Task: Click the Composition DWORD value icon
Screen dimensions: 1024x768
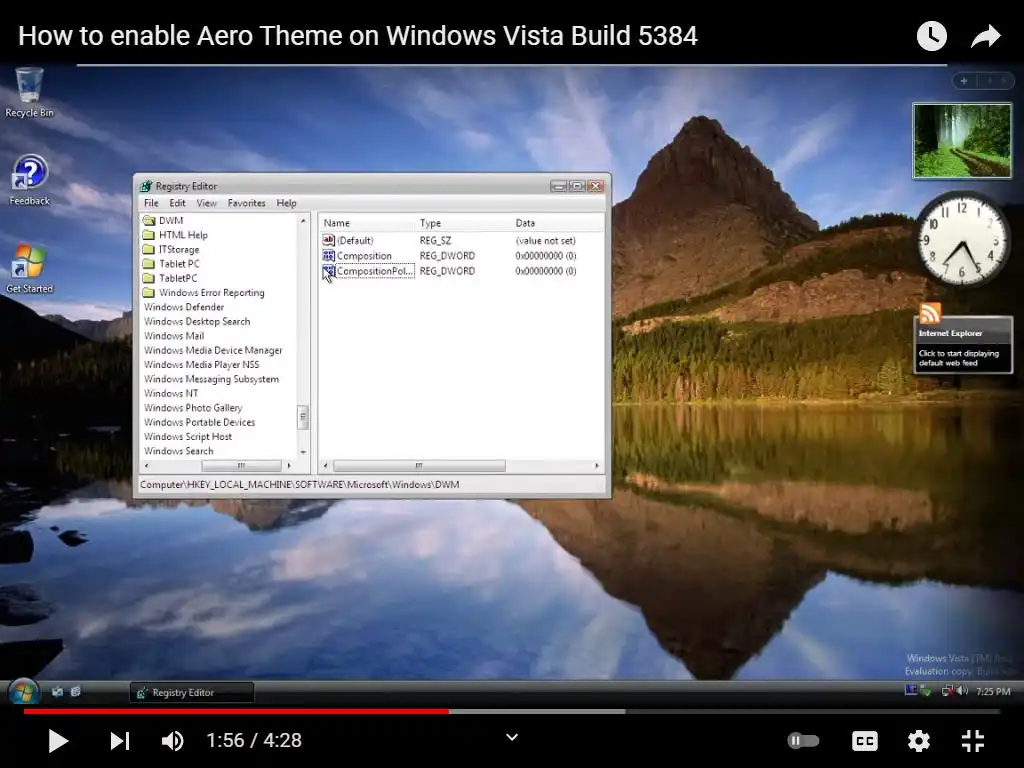Action: 328,256
